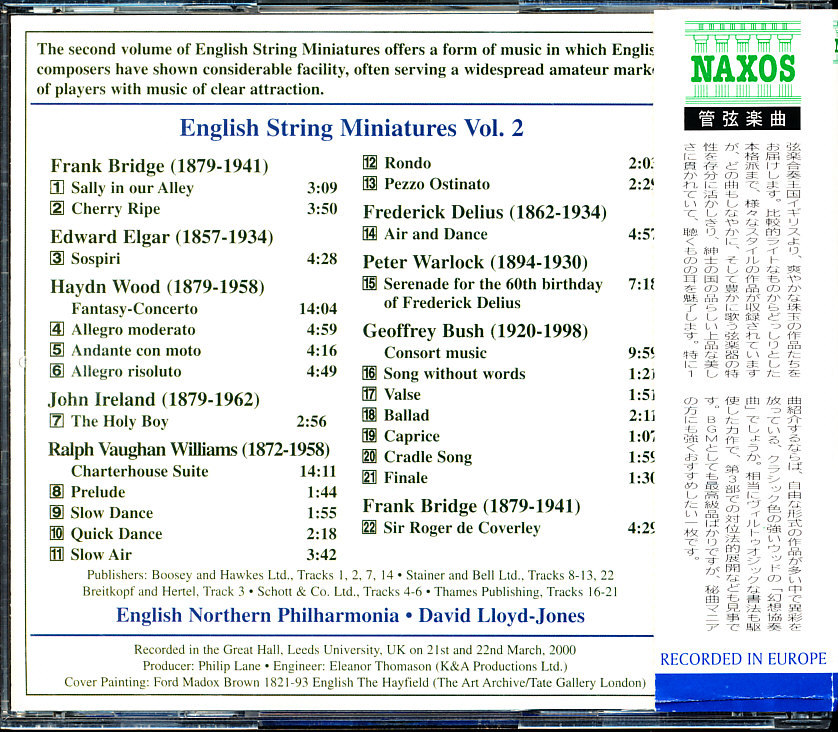Image resolution: width=838 pixels, height=732 pixels.
Task: Click the first Frank Bridge (1879-1941) heading
Action: 159,166
